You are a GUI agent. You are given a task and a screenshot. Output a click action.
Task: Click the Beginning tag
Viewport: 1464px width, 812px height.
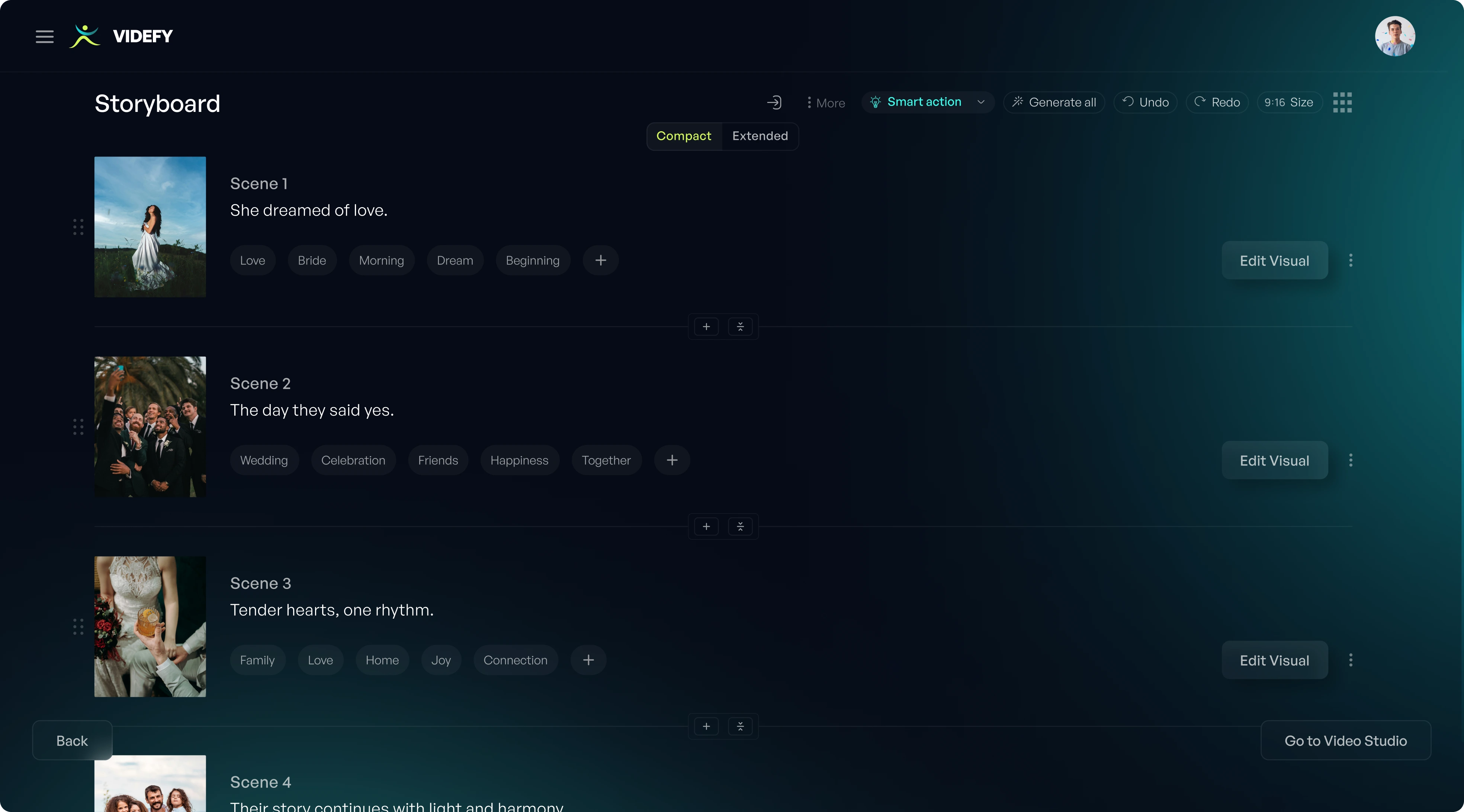click(533, 260)
